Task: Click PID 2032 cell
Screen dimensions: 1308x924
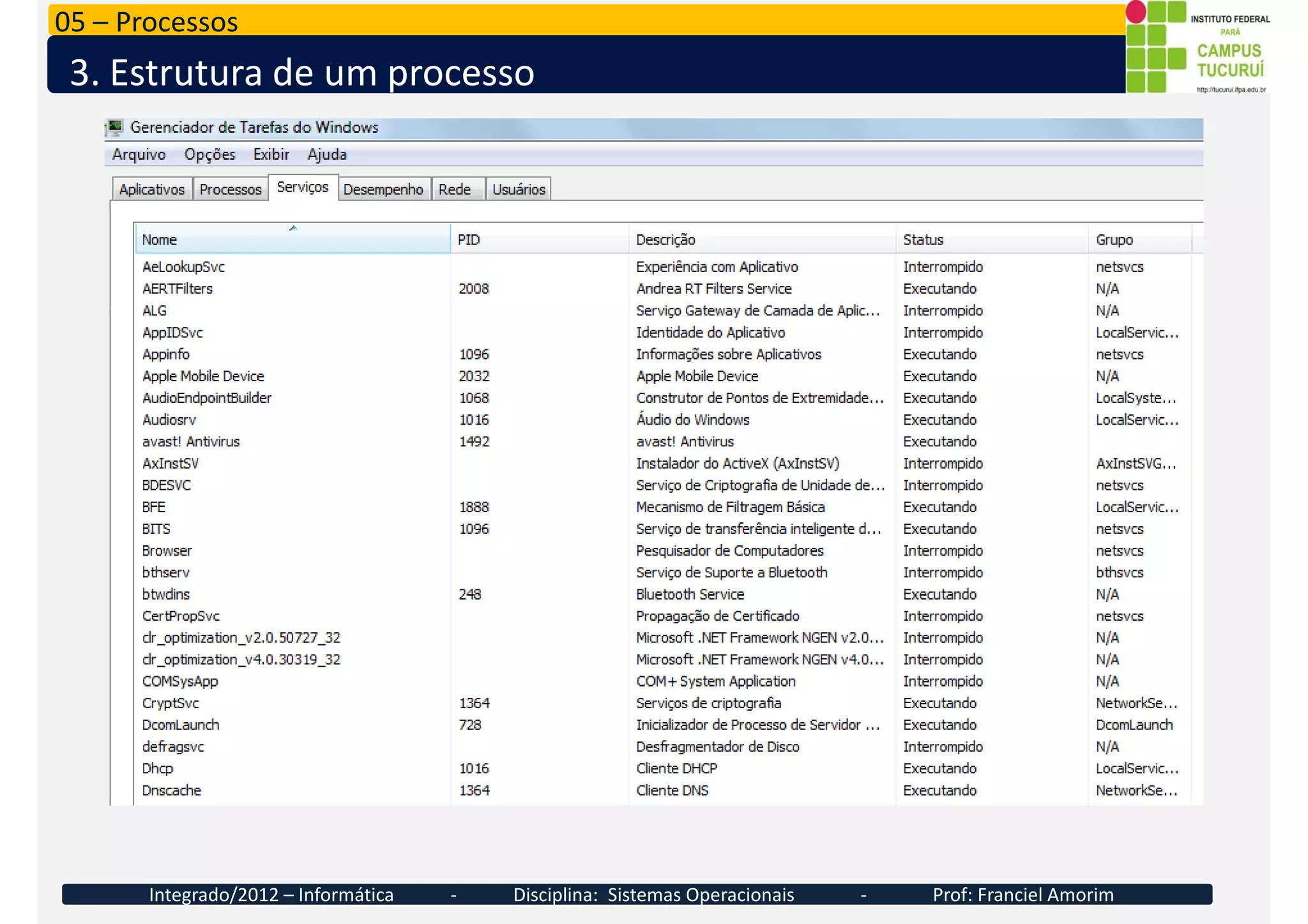Action: [x=474, y=376]
